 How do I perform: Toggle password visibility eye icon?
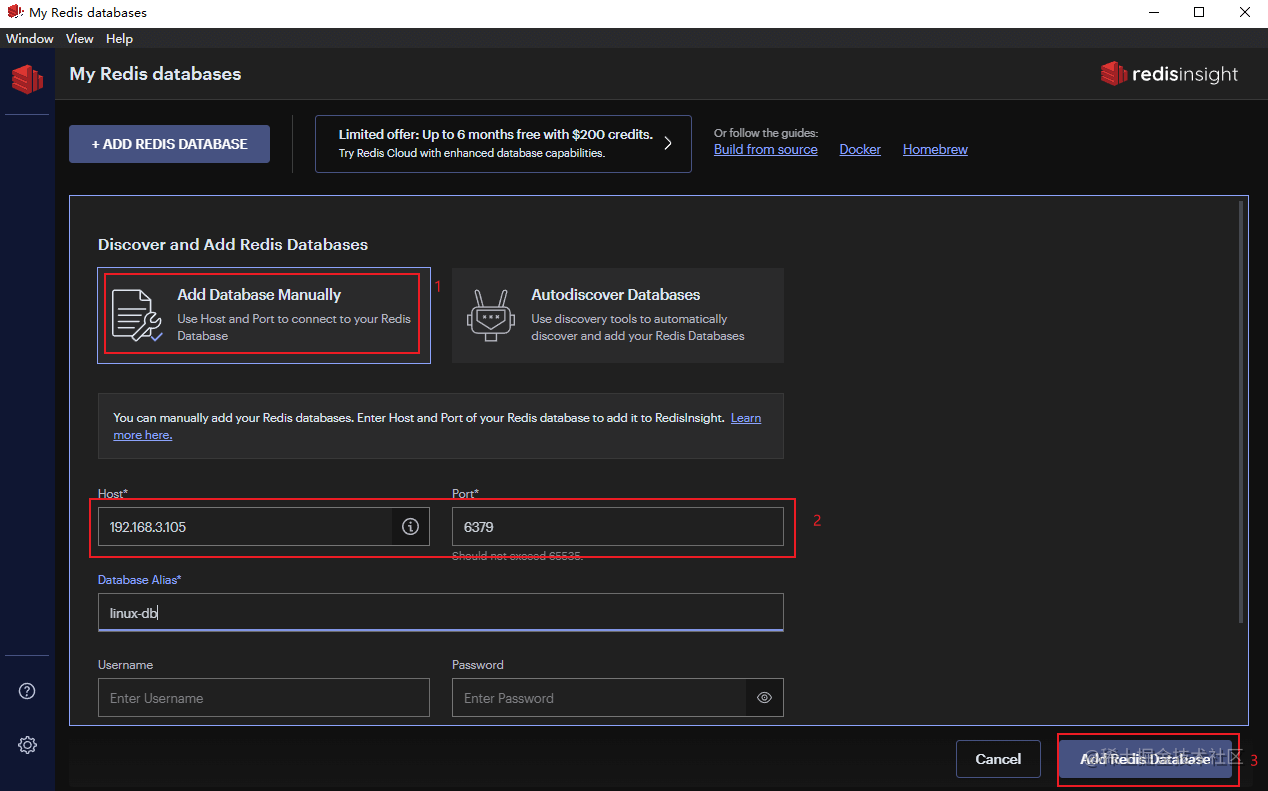[764, 698]
